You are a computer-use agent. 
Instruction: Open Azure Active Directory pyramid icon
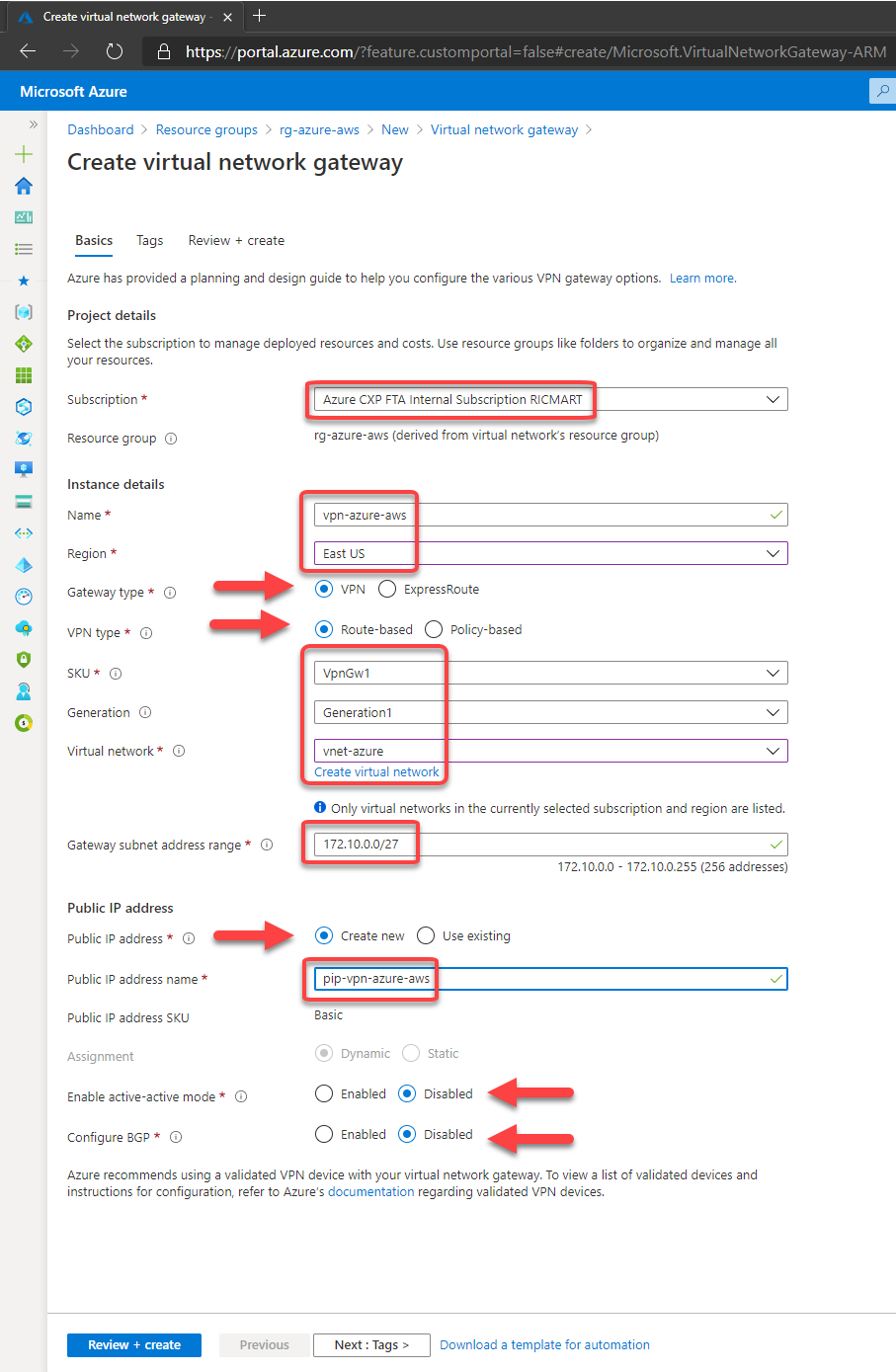[24, 565]
